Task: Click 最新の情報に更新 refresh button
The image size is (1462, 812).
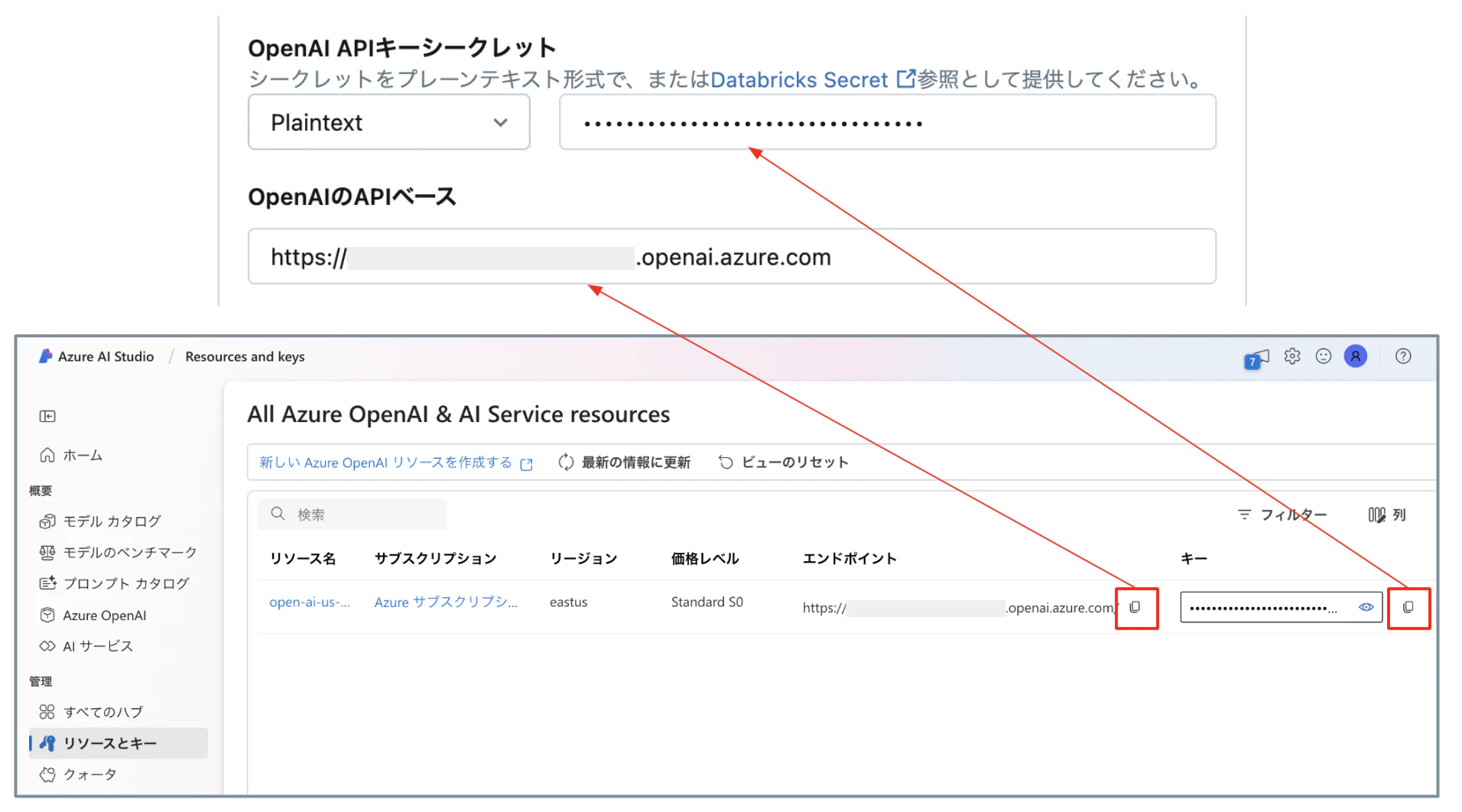Action: [625, 463]
